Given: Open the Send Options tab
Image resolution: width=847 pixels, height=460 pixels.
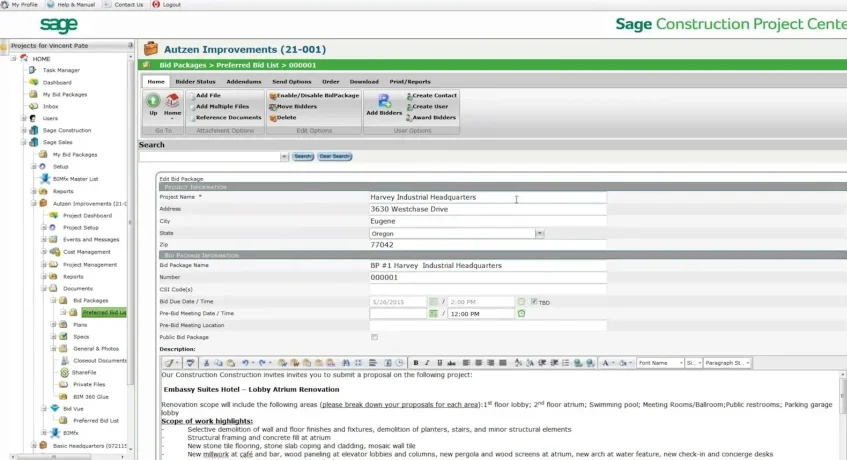Looking at the screenshot, I should [292, 82].
